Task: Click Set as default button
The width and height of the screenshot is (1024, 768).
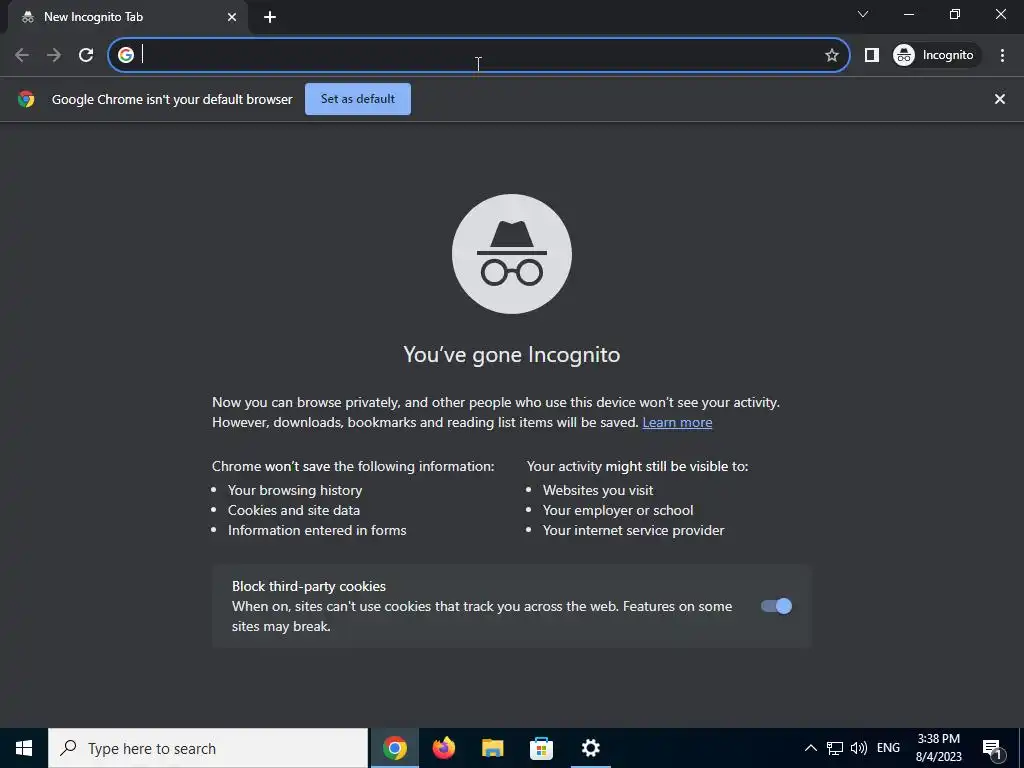Action: 358,99
